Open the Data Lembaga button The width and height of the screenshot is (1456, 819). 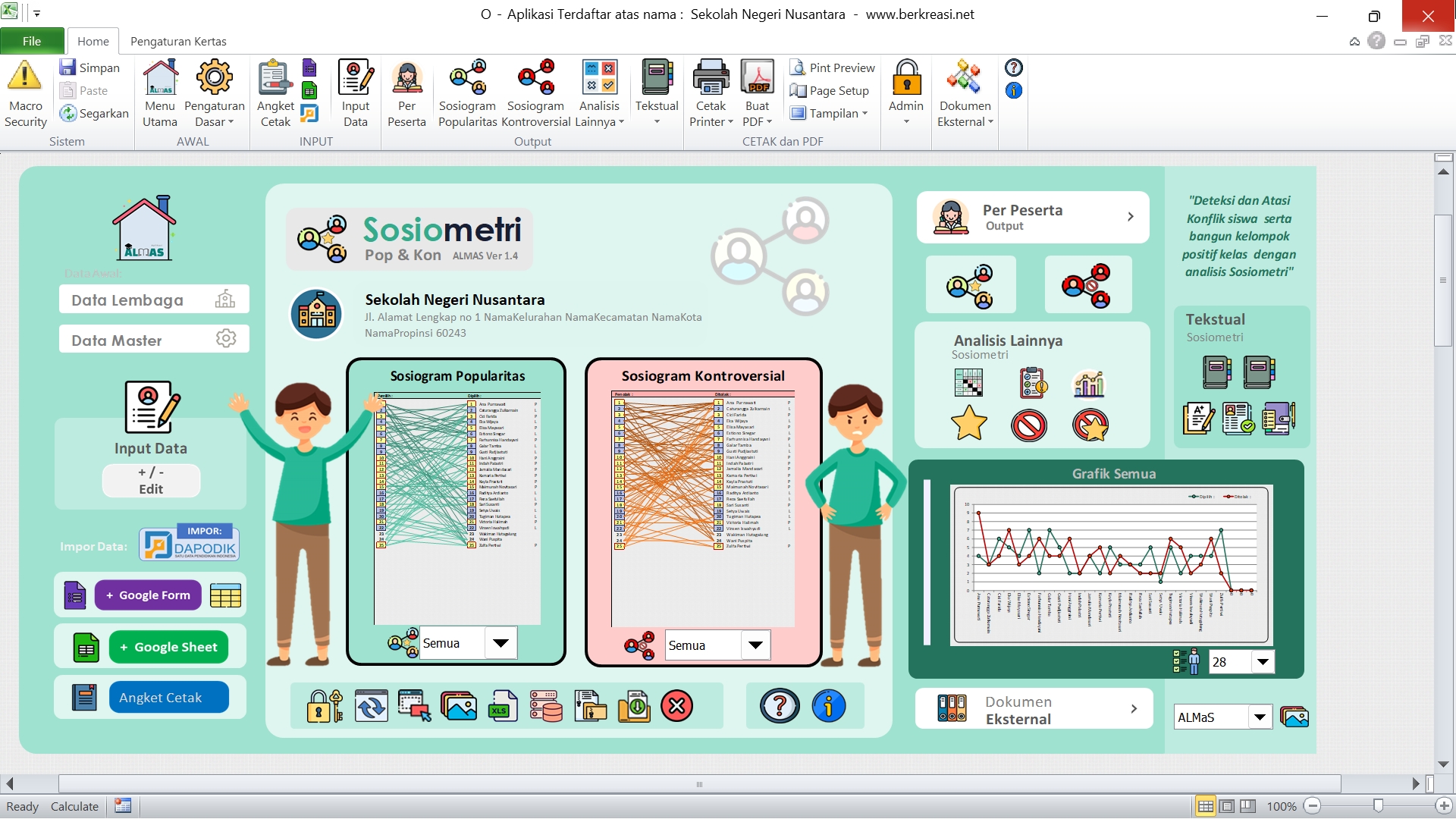pyautogui.click(x=154, y=300)
